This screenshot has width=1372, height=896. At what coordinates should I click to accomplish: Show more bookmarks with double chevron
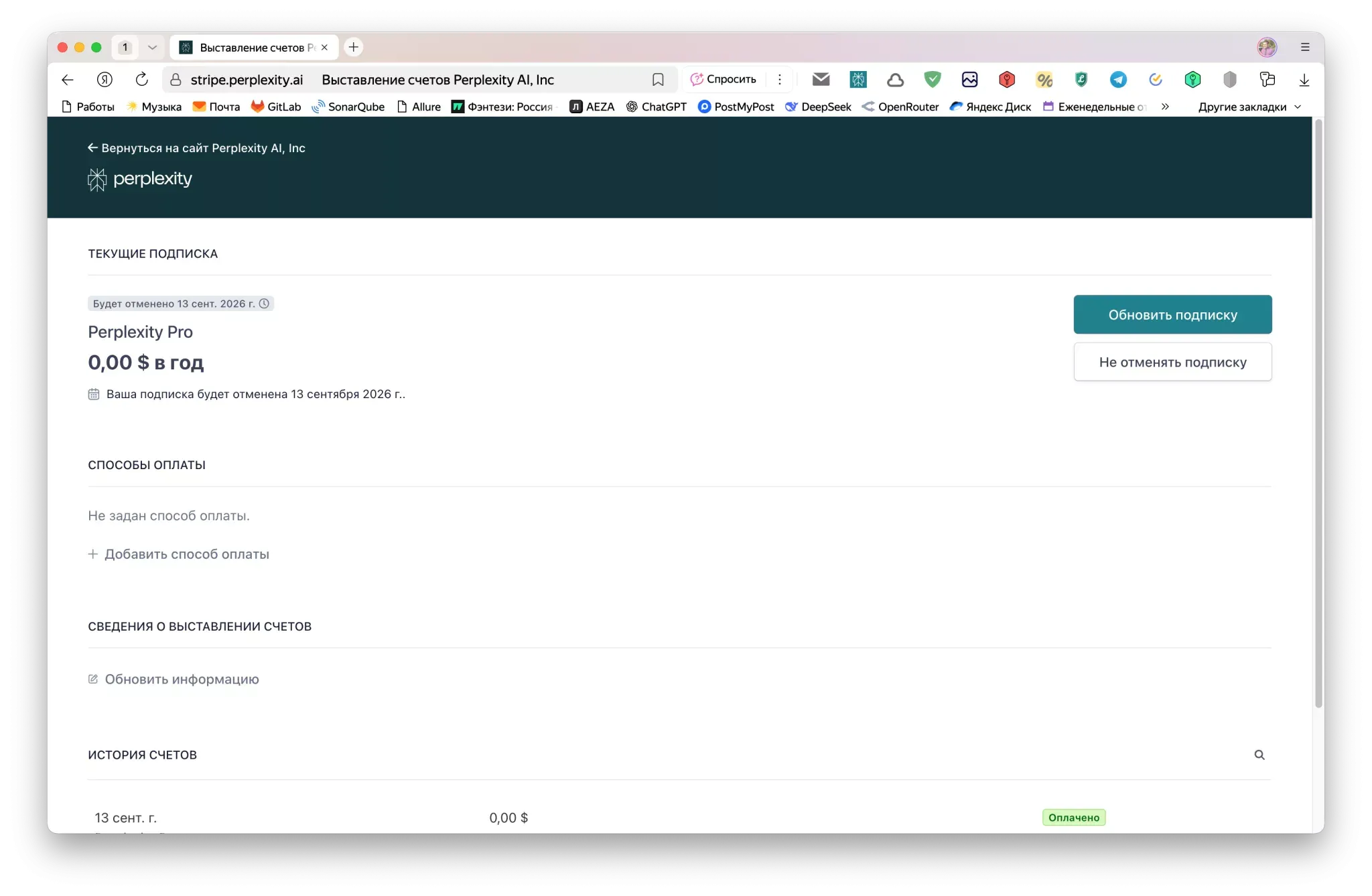(1165, 107)
